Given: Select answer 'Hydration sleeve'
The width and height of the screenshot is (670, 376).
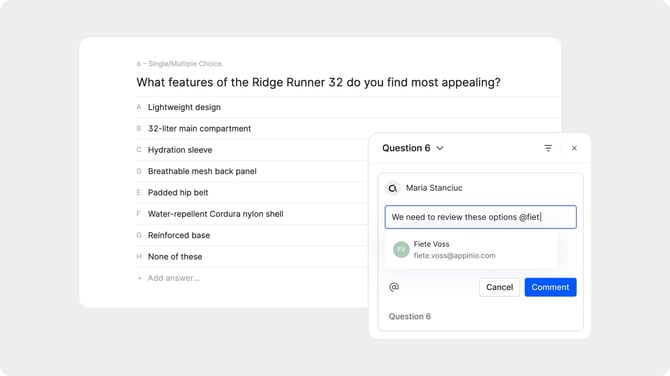Looking at the screenshot, I should pos(180,150).
